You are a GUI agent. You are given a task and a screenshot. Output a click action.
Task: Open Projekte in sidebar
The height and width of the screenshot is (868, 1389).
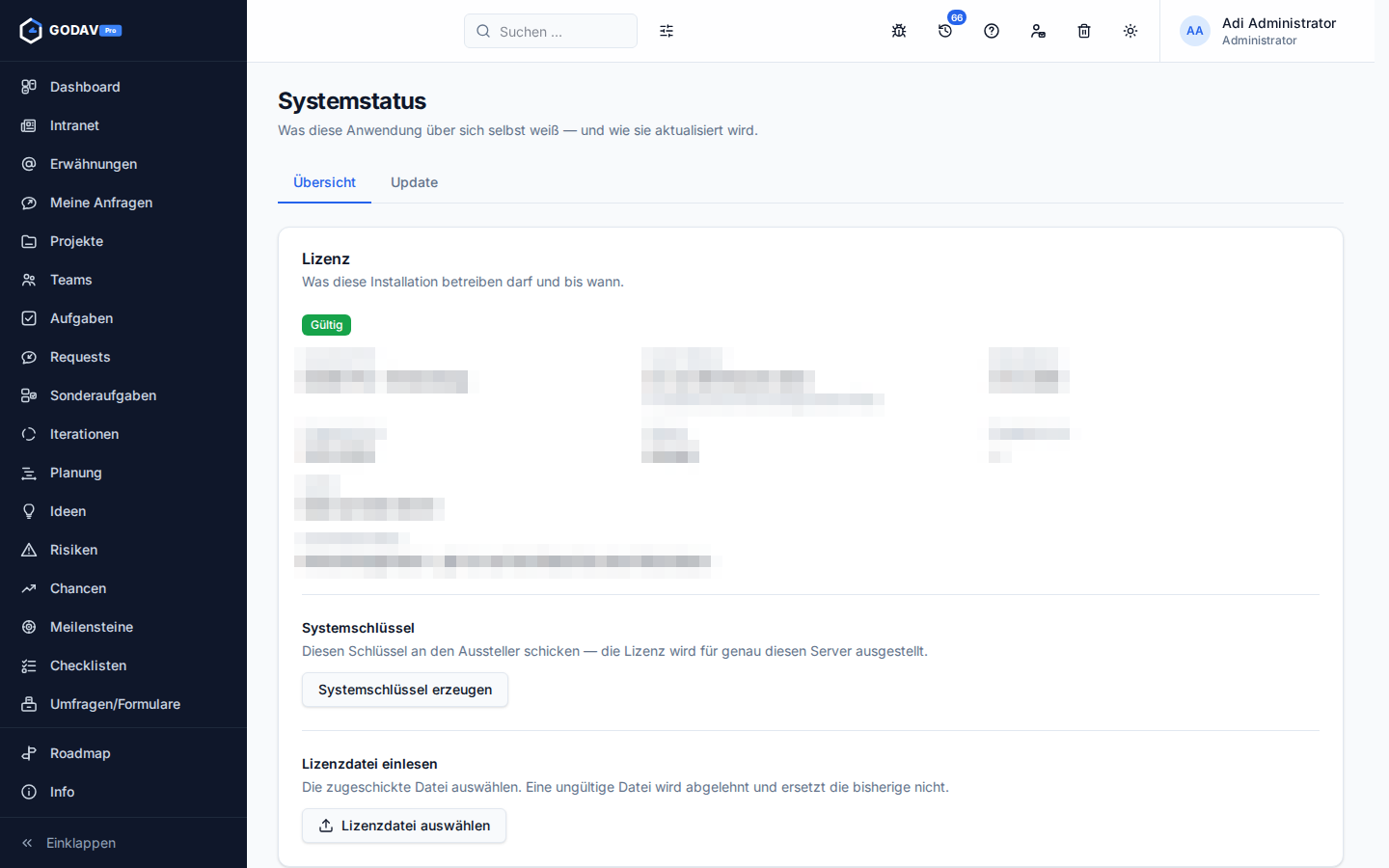(x=123, y=241)
